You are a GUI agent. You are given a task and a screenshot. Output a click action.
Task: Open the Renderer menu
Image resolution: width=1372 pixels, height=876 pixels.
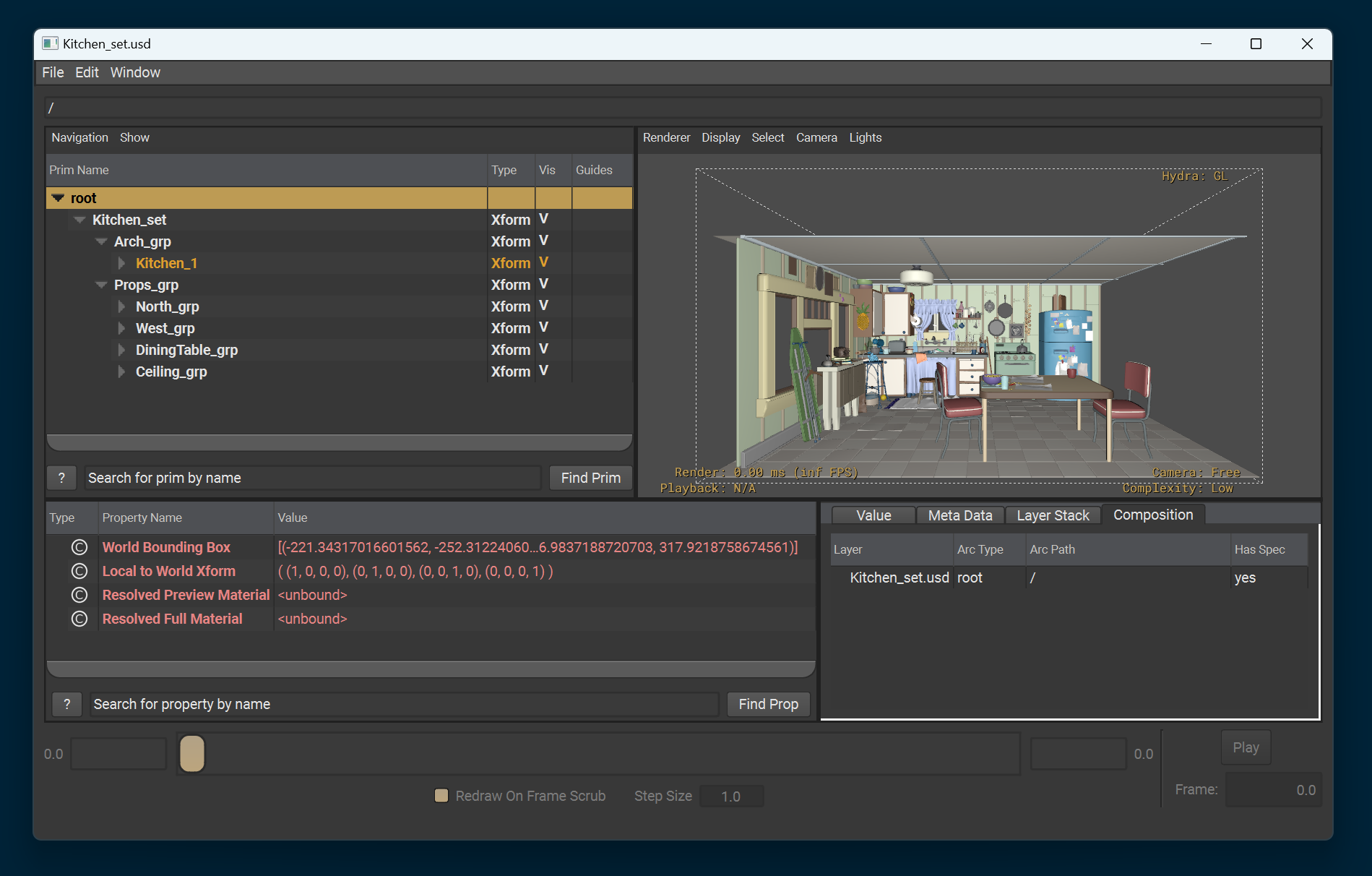[x=666, y=137]
